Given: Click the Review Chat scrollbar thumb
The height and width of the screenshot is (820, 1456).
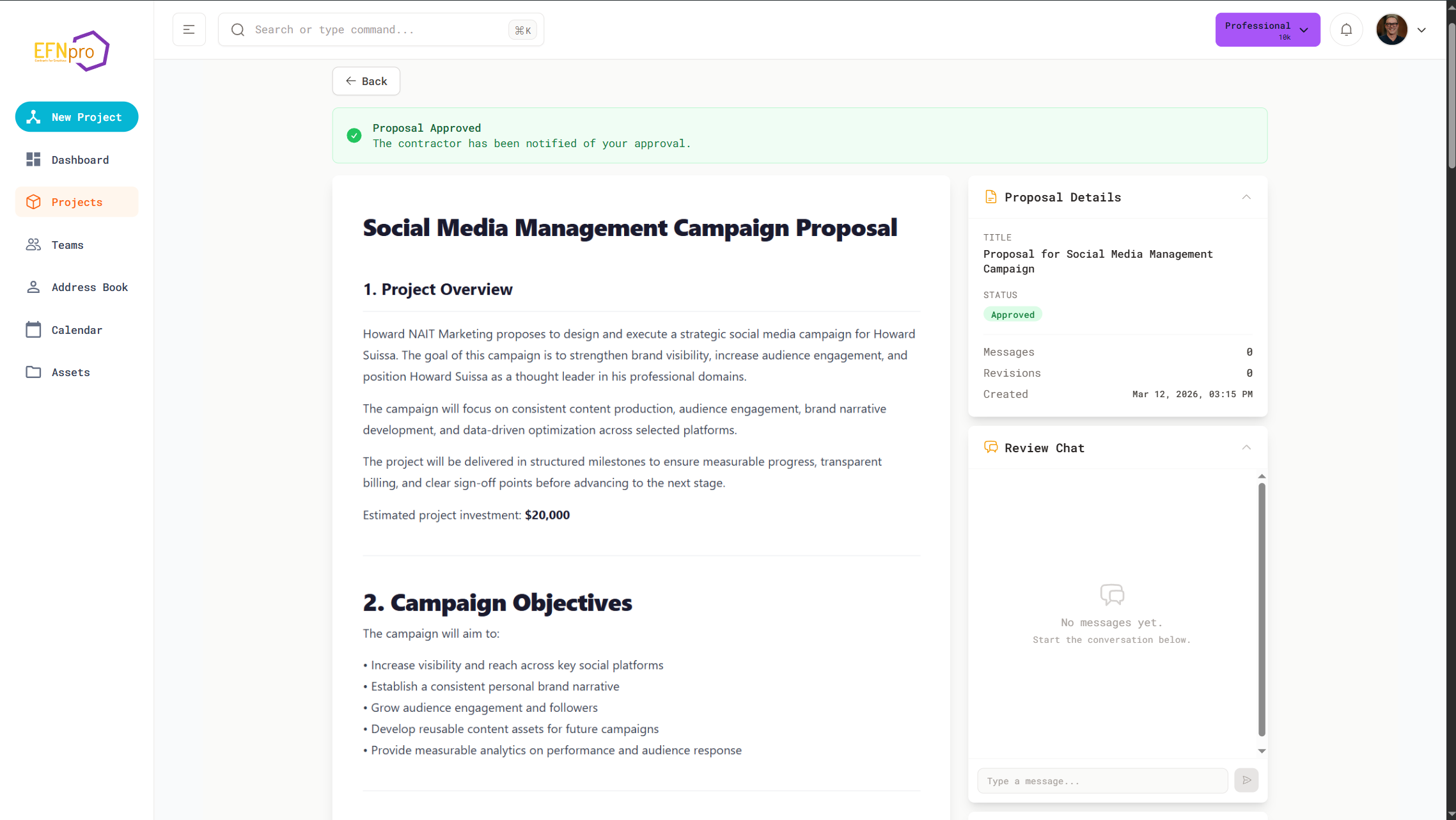Looking at the screenshot, I should [x=1262, y=610].
